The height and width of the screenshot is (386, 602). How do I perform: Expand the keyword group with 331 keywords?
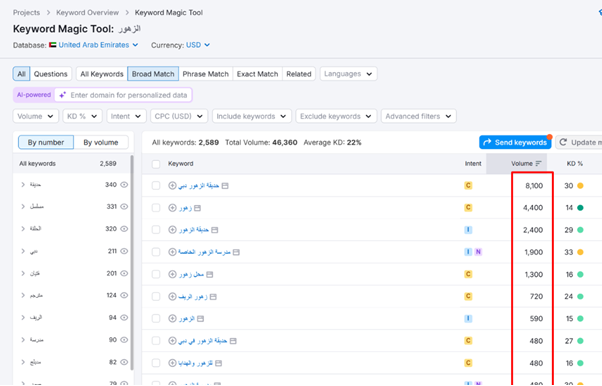click(23, 207)
